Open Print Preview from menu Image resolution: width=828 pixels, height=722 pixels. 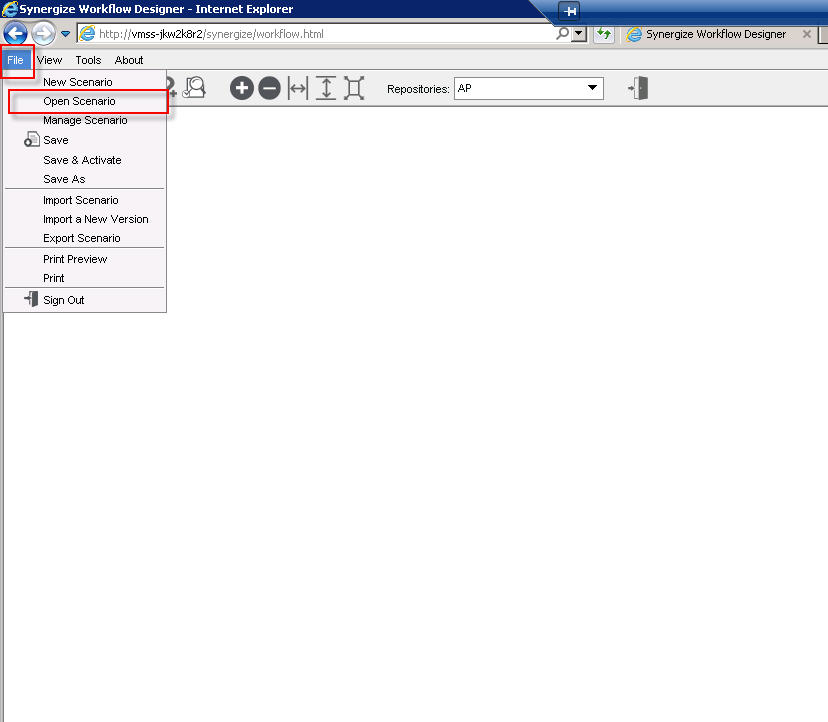(84, 259)
